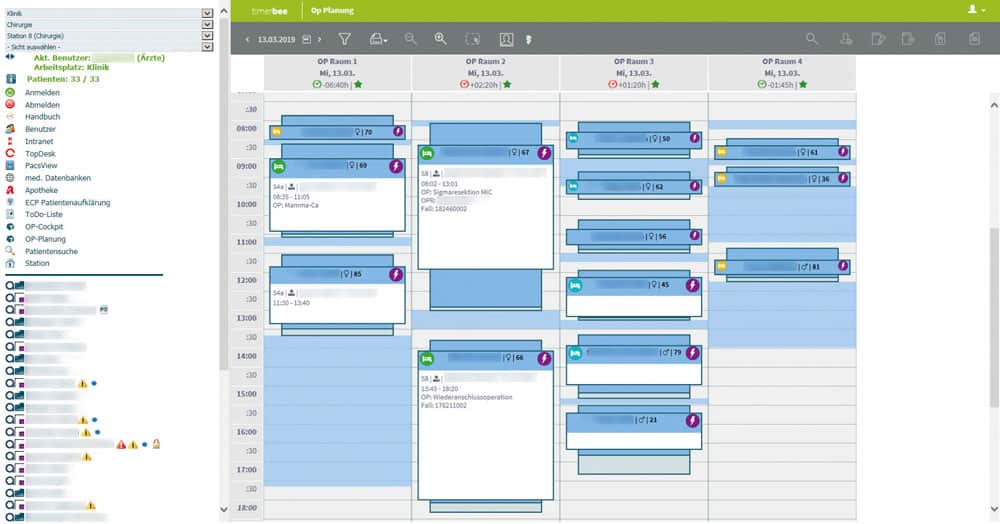This screenshot has height=524, width=1000.
Task: Toggle the star favorite for OP Raum 1
Action: (359, 84)
